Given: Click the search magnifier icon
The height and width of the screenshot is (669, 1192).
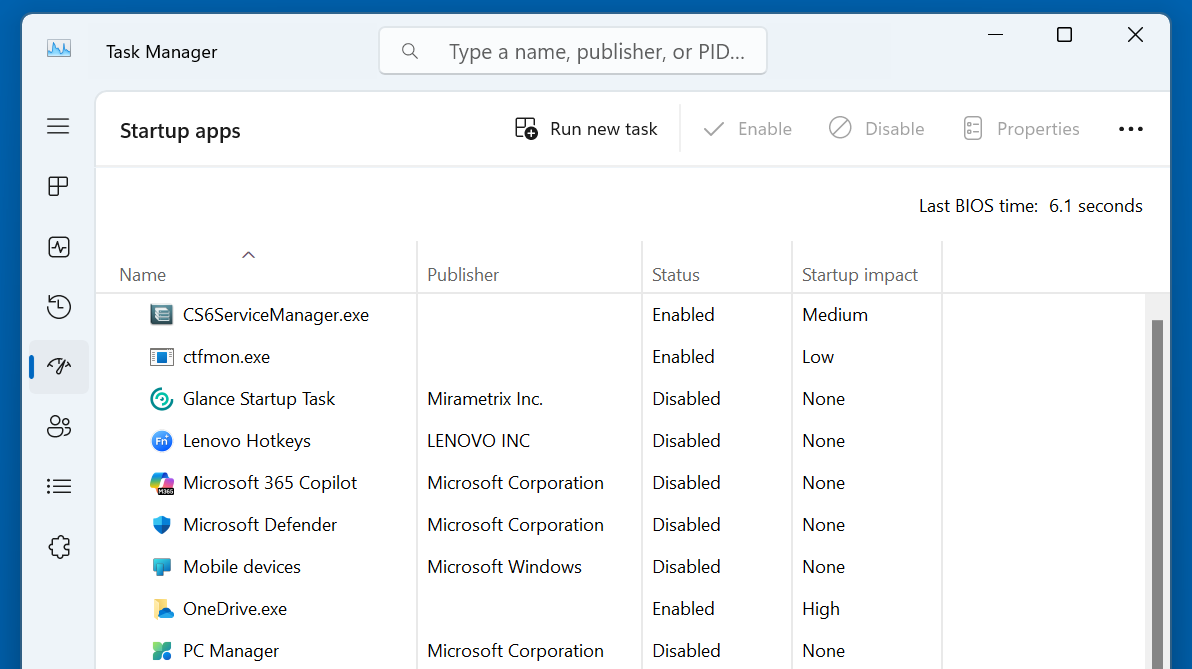Looking at the screenshot, I should 409,50.
